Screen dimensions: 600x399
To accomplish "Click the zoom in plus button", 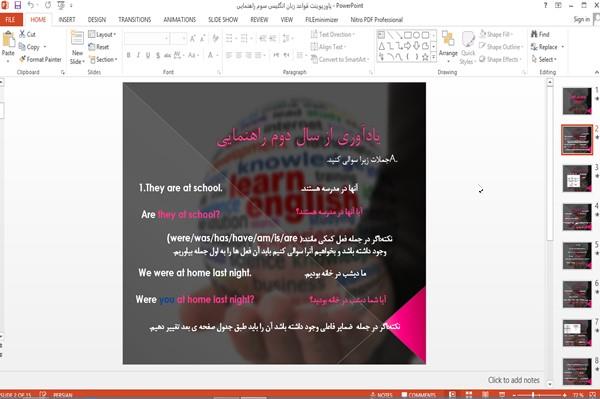I will point(565,394).
